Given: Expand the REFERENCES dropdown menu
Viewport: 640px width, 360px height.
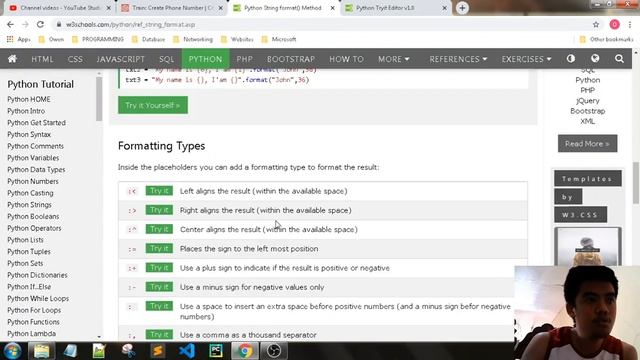Looking at the screenshot, I should tap(458, 59).
